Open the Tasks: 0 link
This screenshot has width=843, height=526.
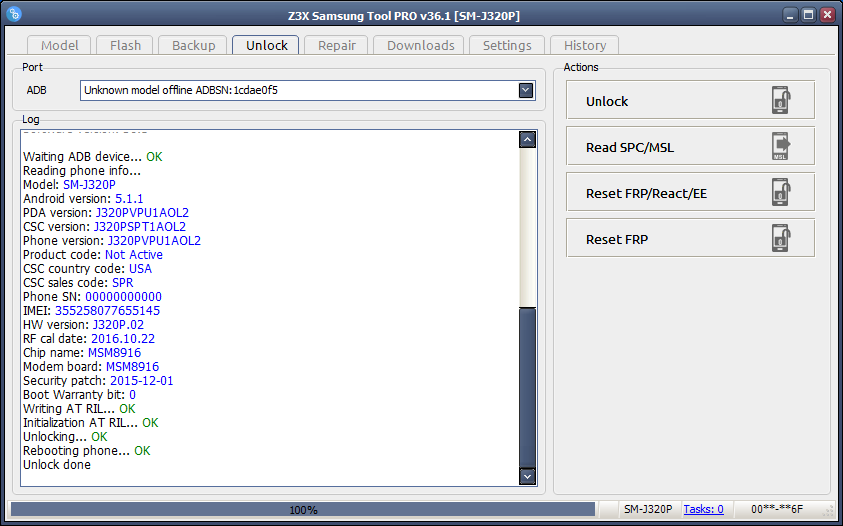point(703,509)
